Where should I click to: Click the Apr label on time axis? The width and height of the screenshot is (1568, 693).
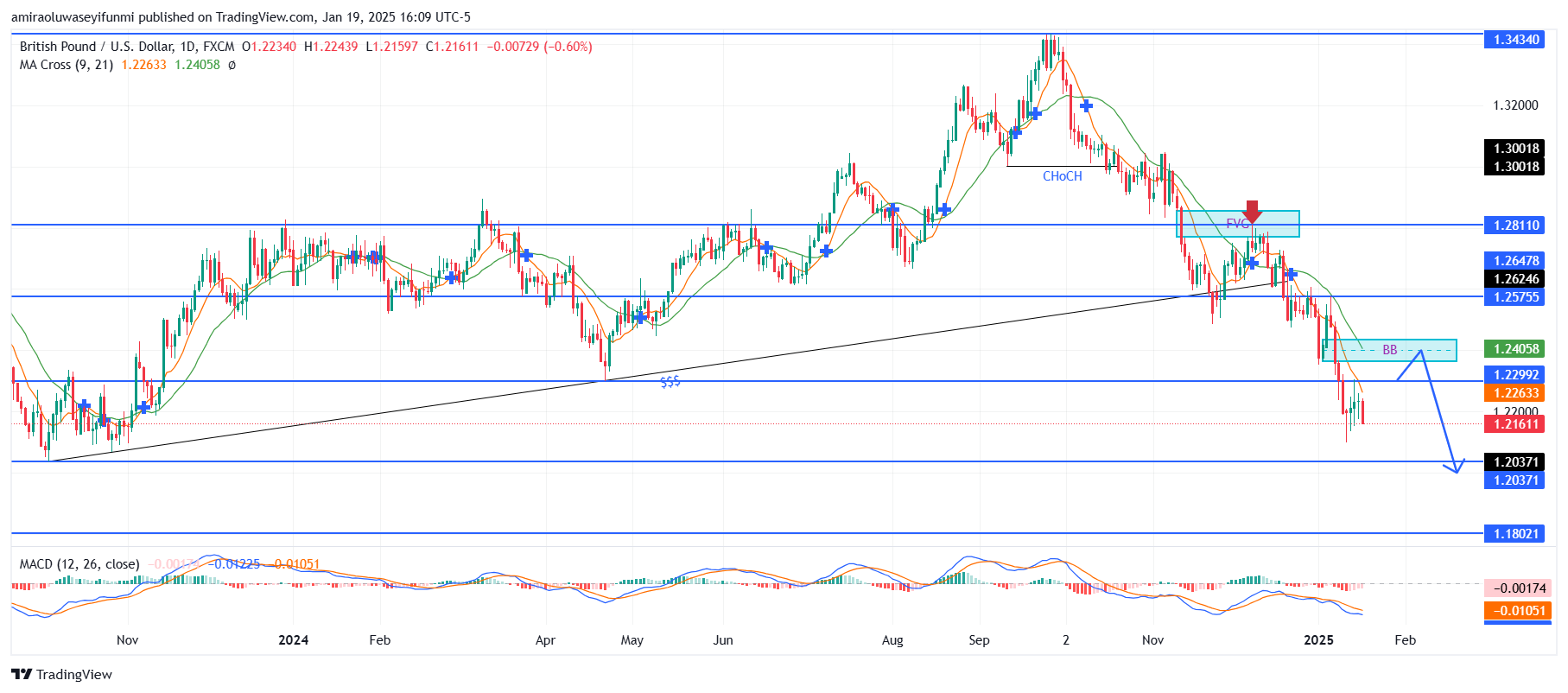tap(545, 640)
